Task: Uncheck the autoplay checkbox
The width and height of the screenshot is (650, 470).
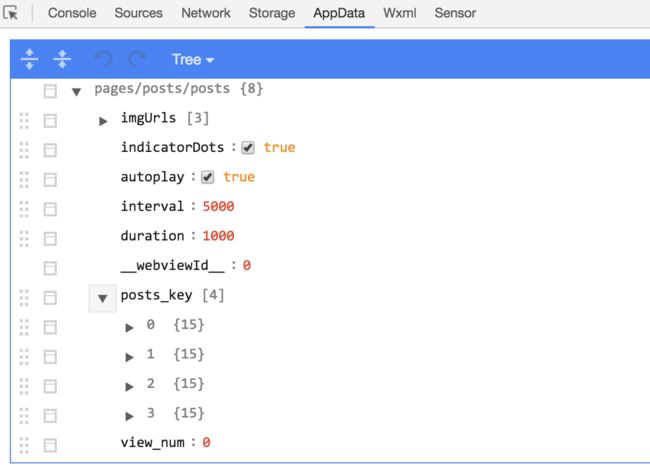Action: tap(207, 177)
